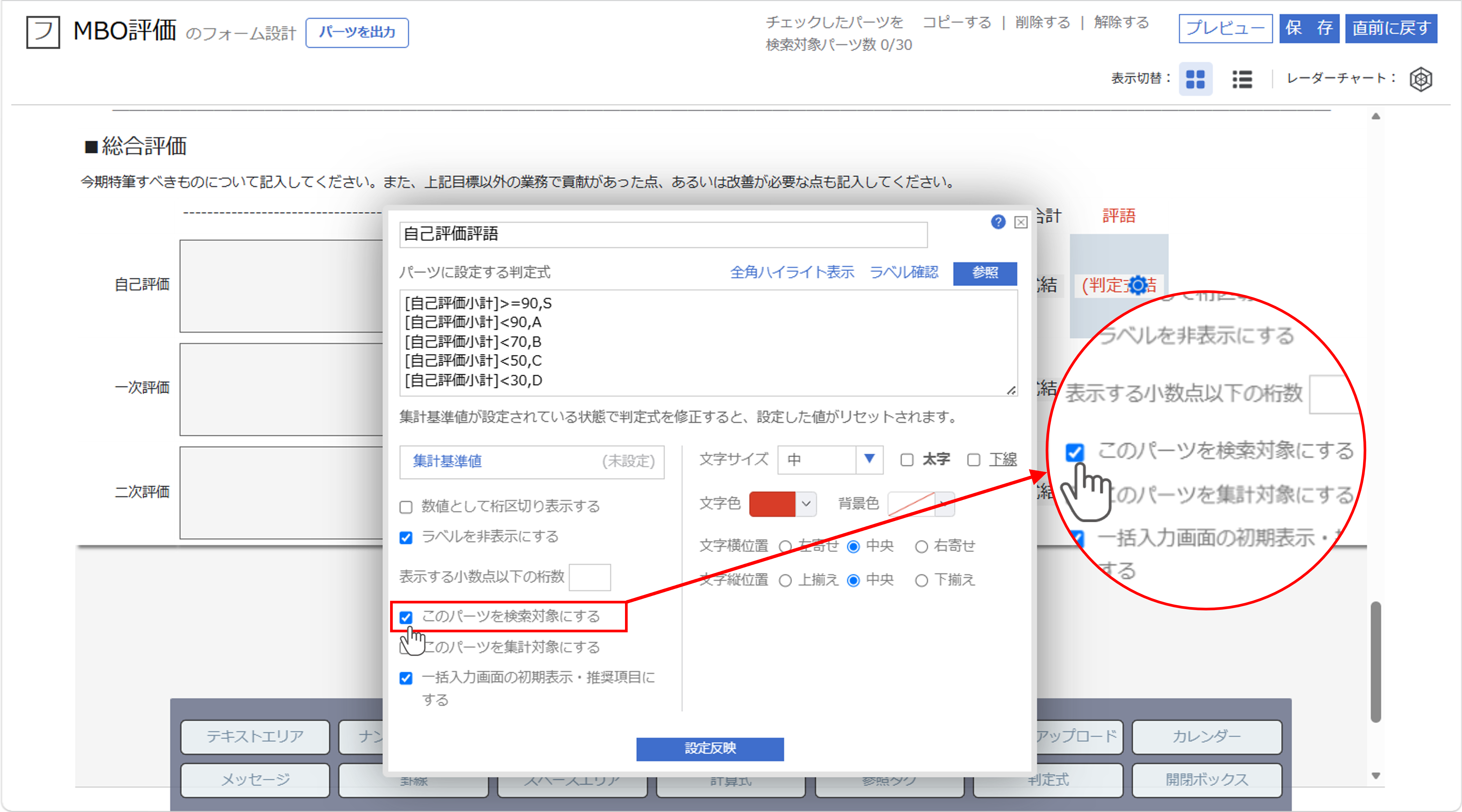
Task: Click 設定反映 button
Action: click(x=710, y=749)
